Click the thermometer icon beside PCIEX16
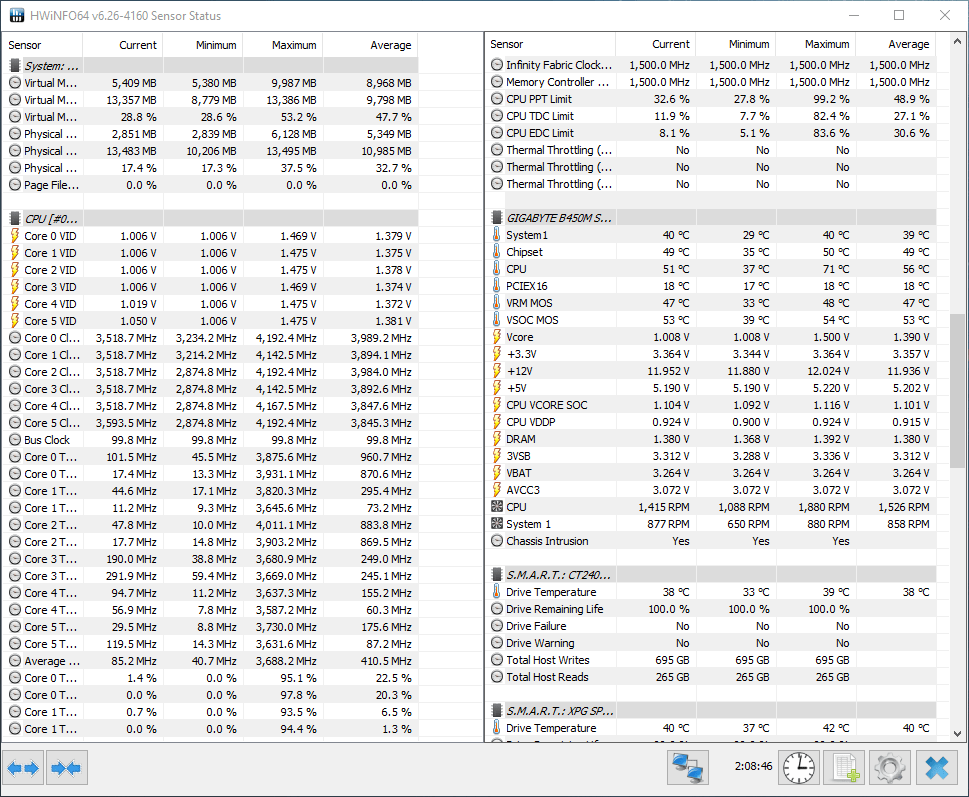Image resolution: width=969 pixels, height=797 pixels. point(497,285)
